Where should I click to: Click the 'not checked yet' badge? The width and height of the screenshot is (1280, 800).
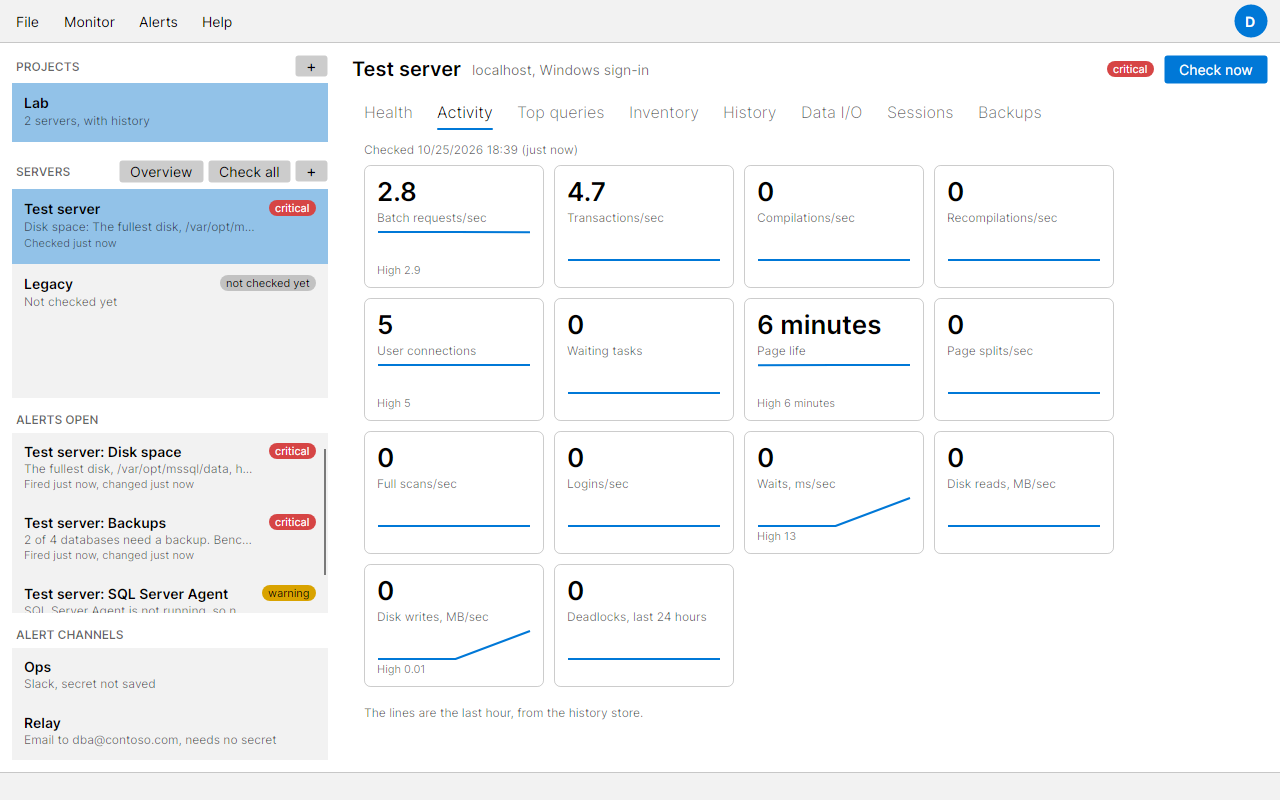pos(268,283)
